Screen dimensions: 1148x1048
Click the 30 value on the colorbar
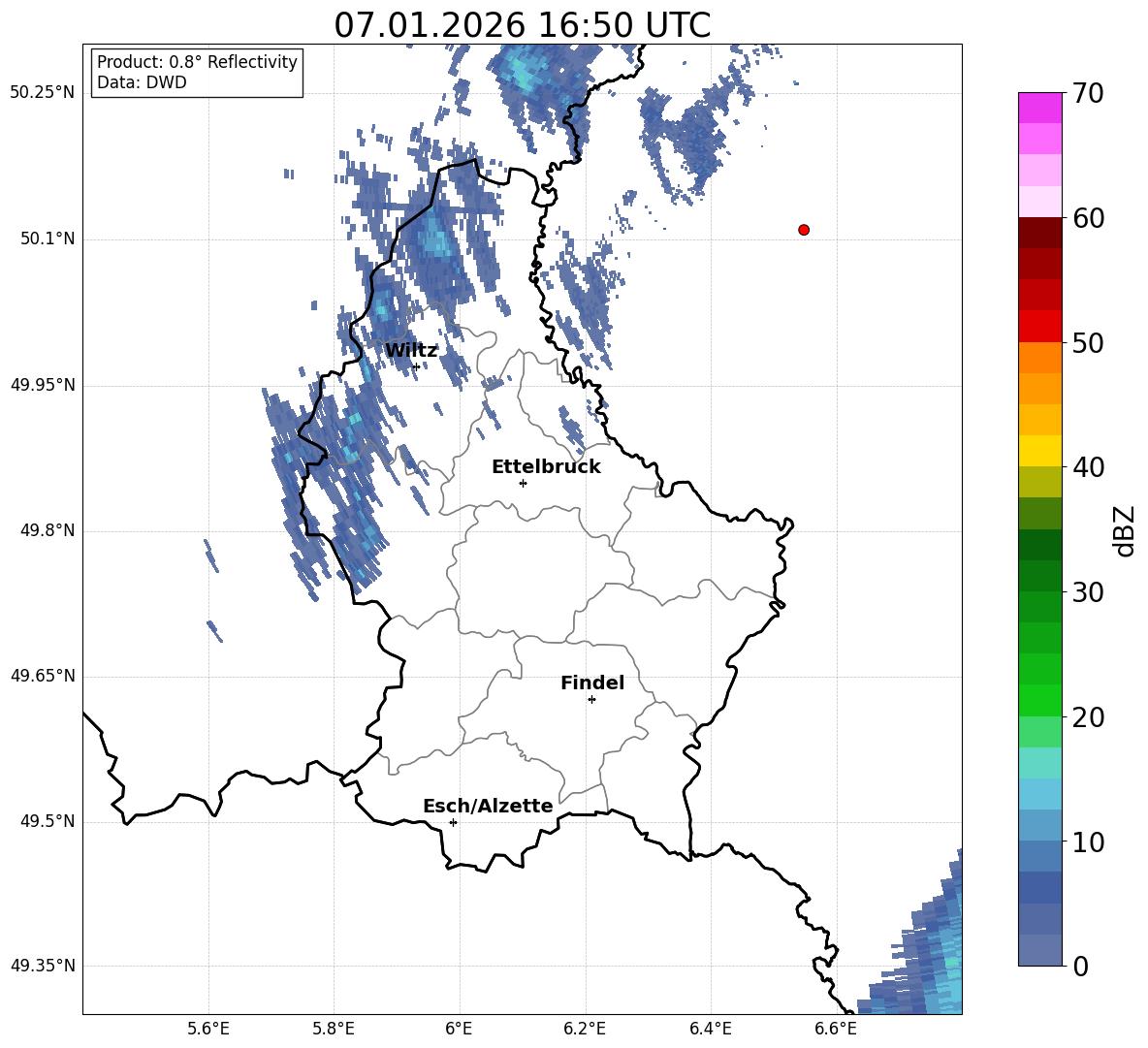(x=1088, y=592)
